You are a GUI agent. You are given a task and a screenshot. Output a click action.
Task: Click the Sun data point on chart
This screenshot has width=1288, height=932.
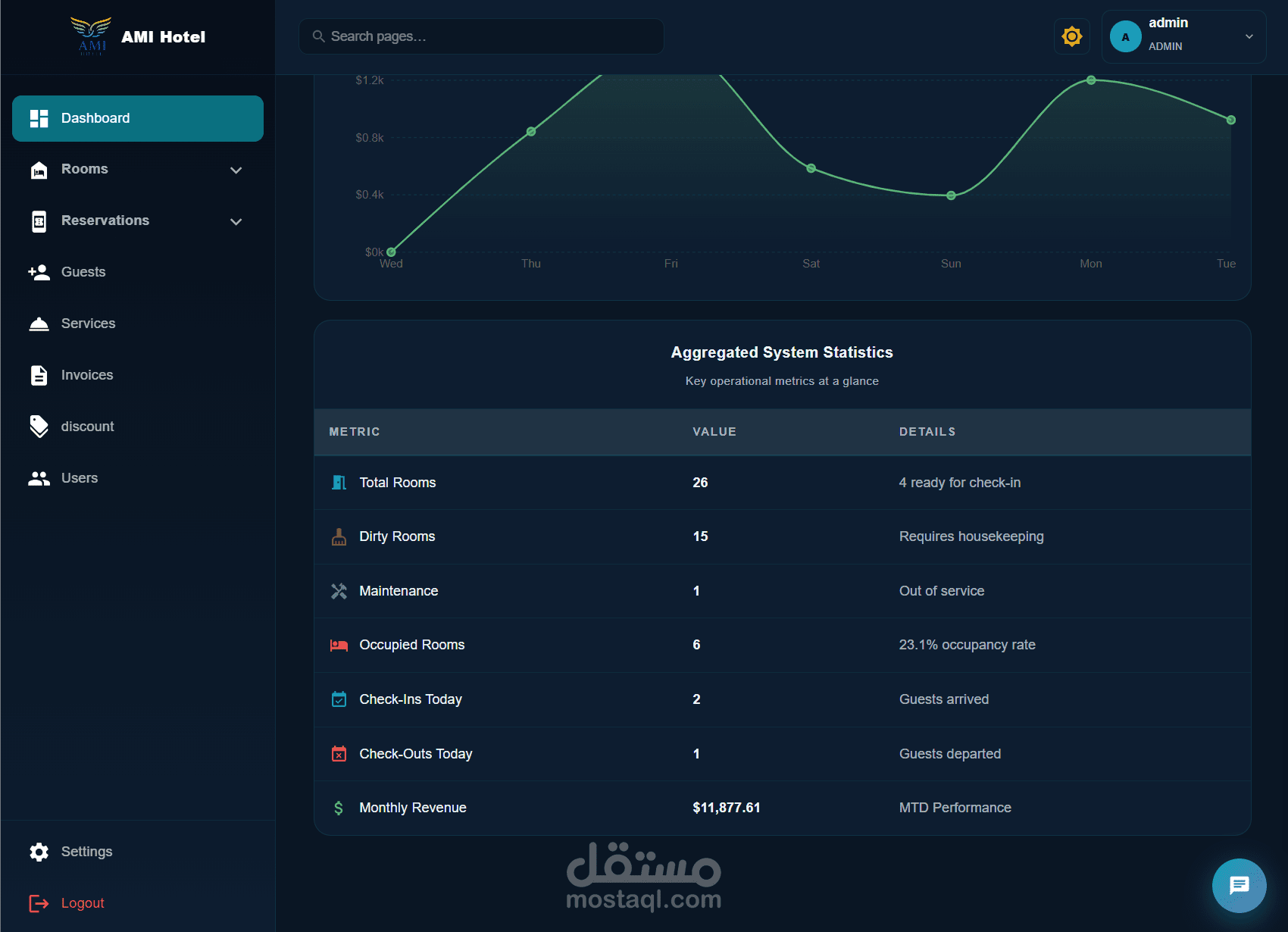[x=951, y=195]
